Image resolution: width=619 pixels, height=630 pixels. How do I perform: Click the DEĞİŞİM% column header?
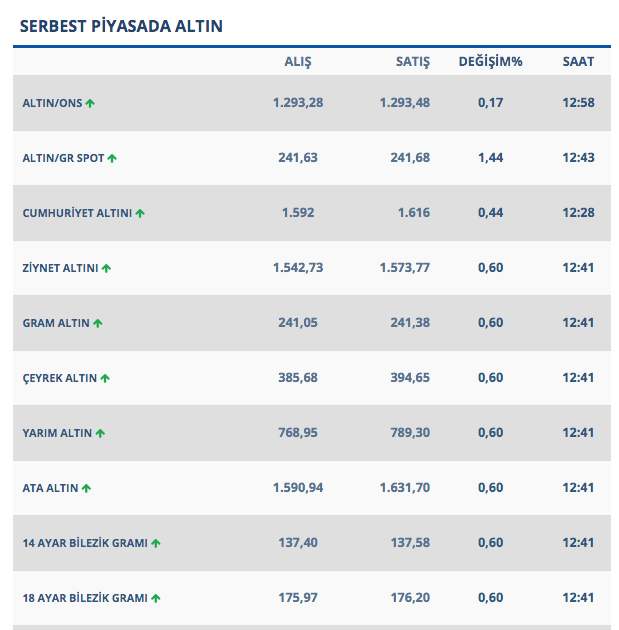coord(491,62)
